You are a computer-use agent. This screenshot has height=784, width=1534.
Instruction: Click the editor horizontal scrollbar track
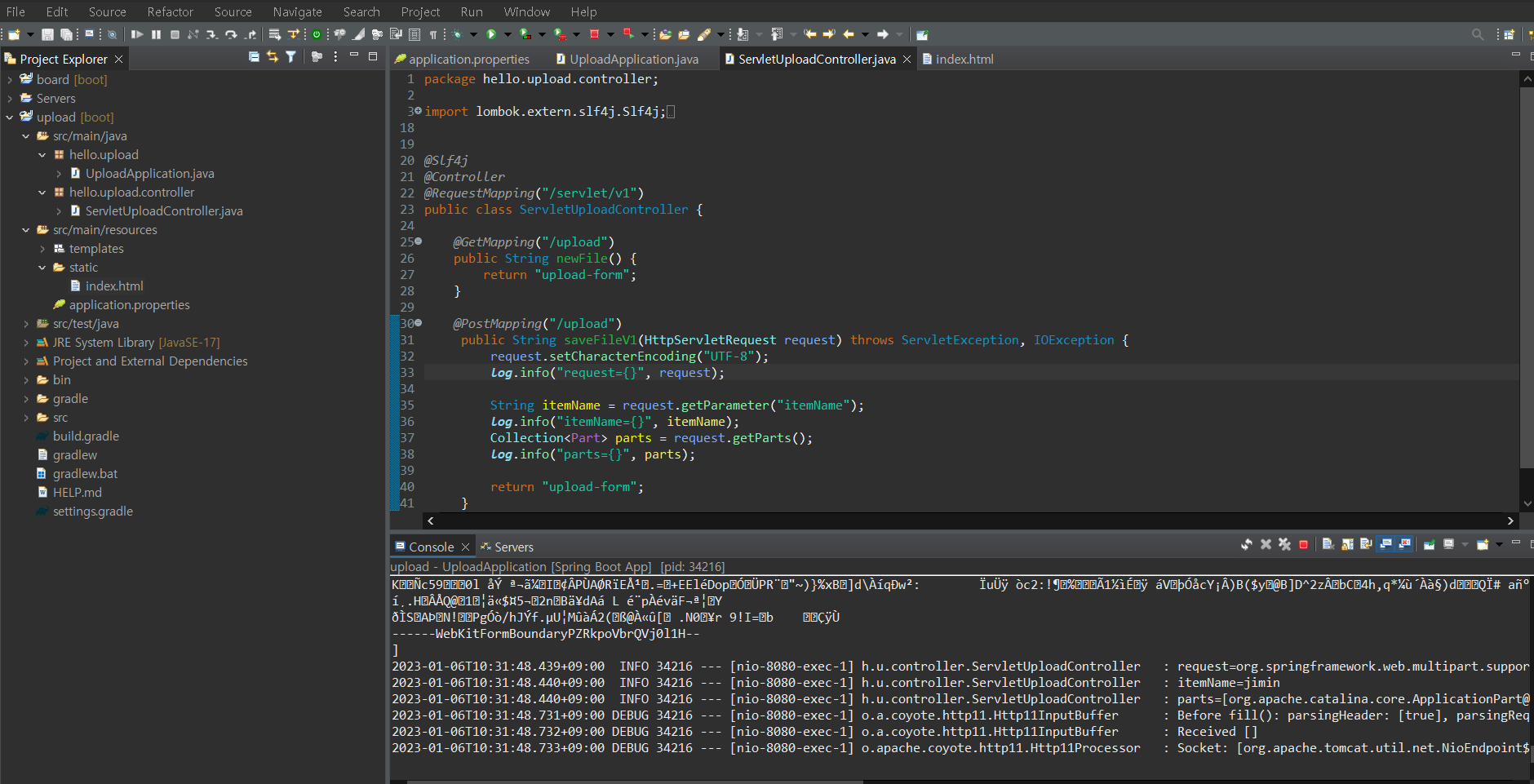(x=969, y=520)
